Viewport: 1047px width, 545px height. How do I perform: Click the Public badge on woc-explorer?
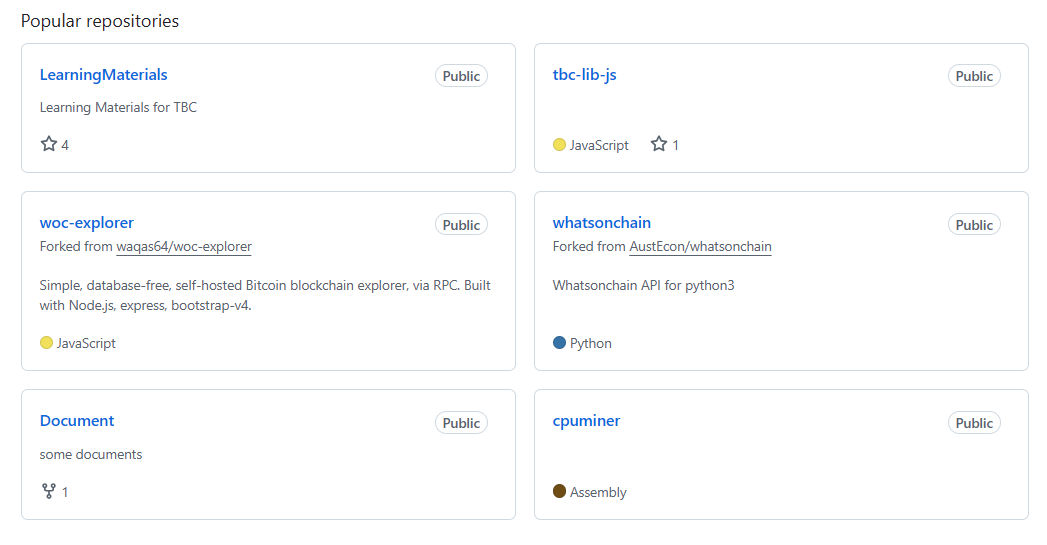[461, 225]
